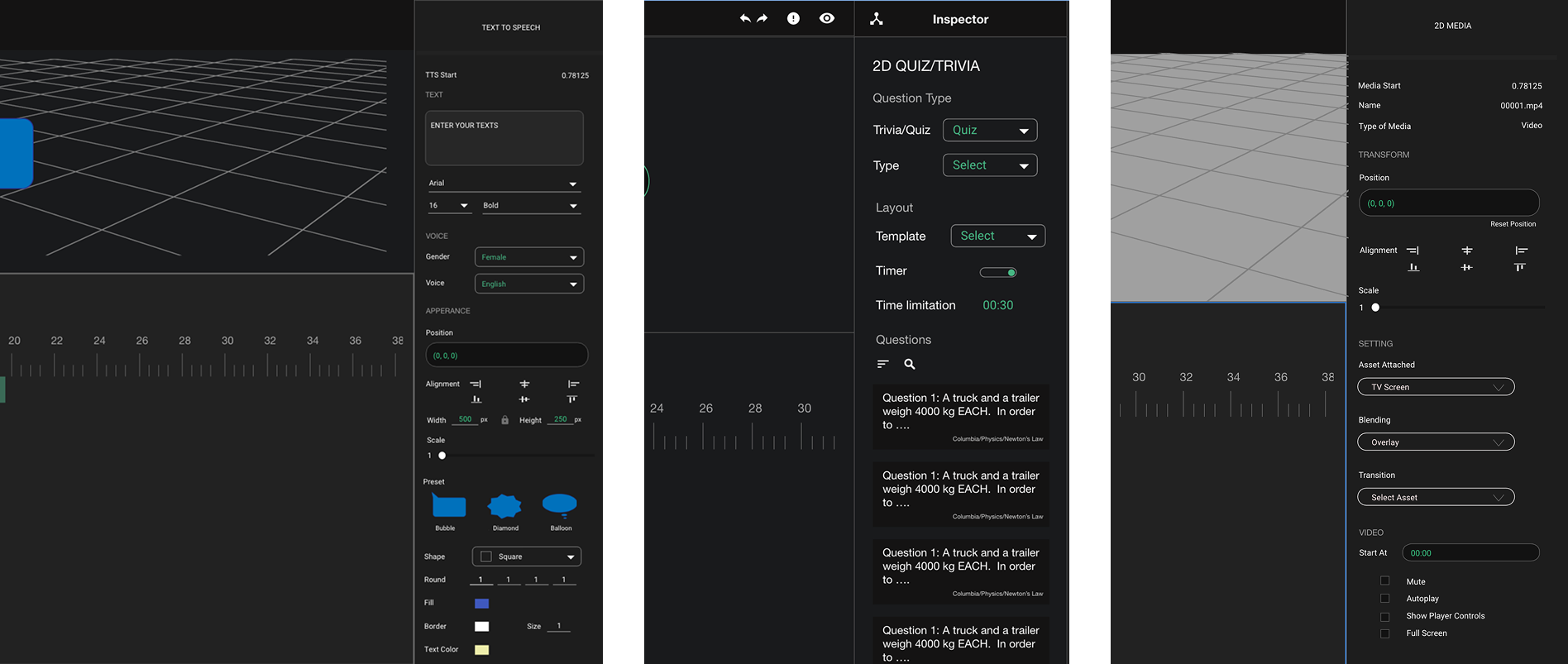The width and height of the screenshot is (1568, 664).
Task: Open the Arial font dropdown
Action: [x=503, y=184]
